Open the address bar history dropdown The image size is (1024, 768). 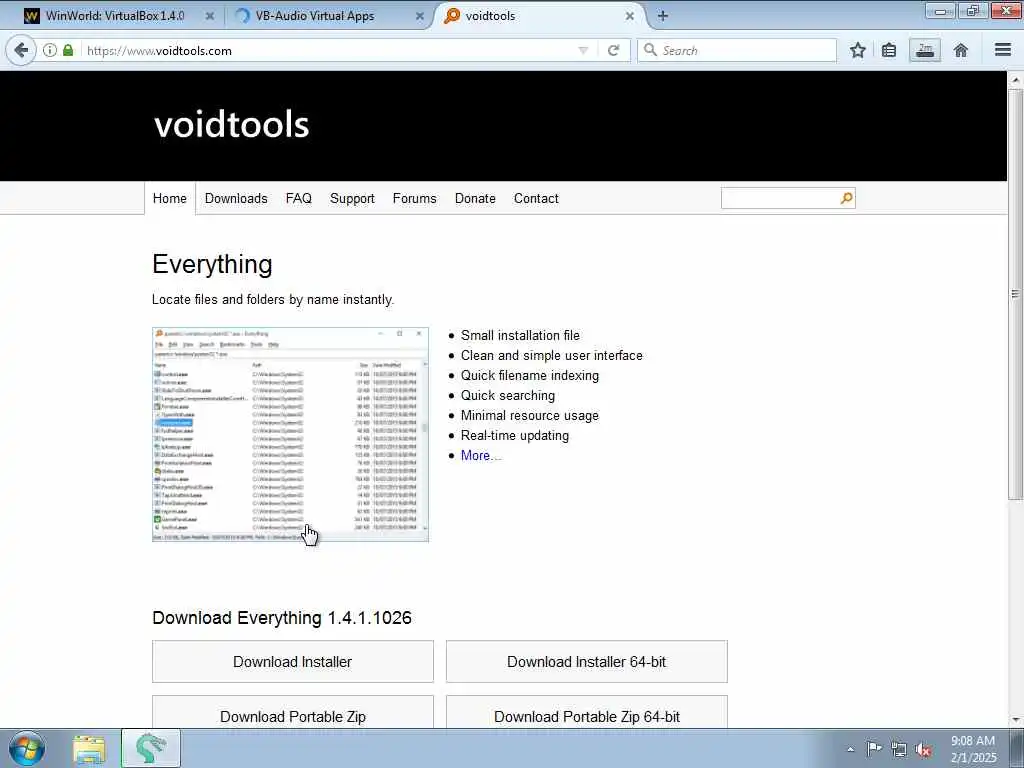583,50
